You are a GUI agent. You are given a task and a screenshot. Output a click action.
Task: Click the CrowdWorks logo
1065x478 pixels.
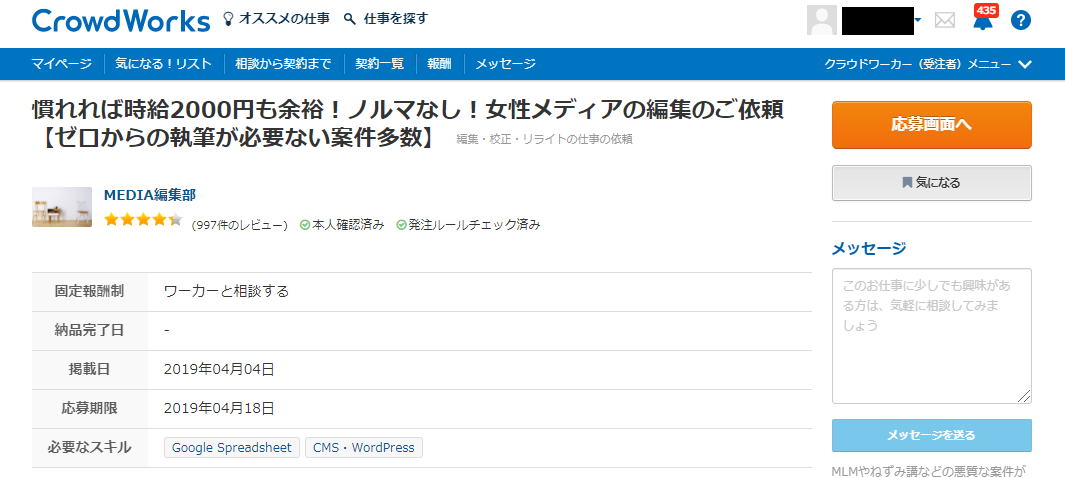[x=121, y=20]
